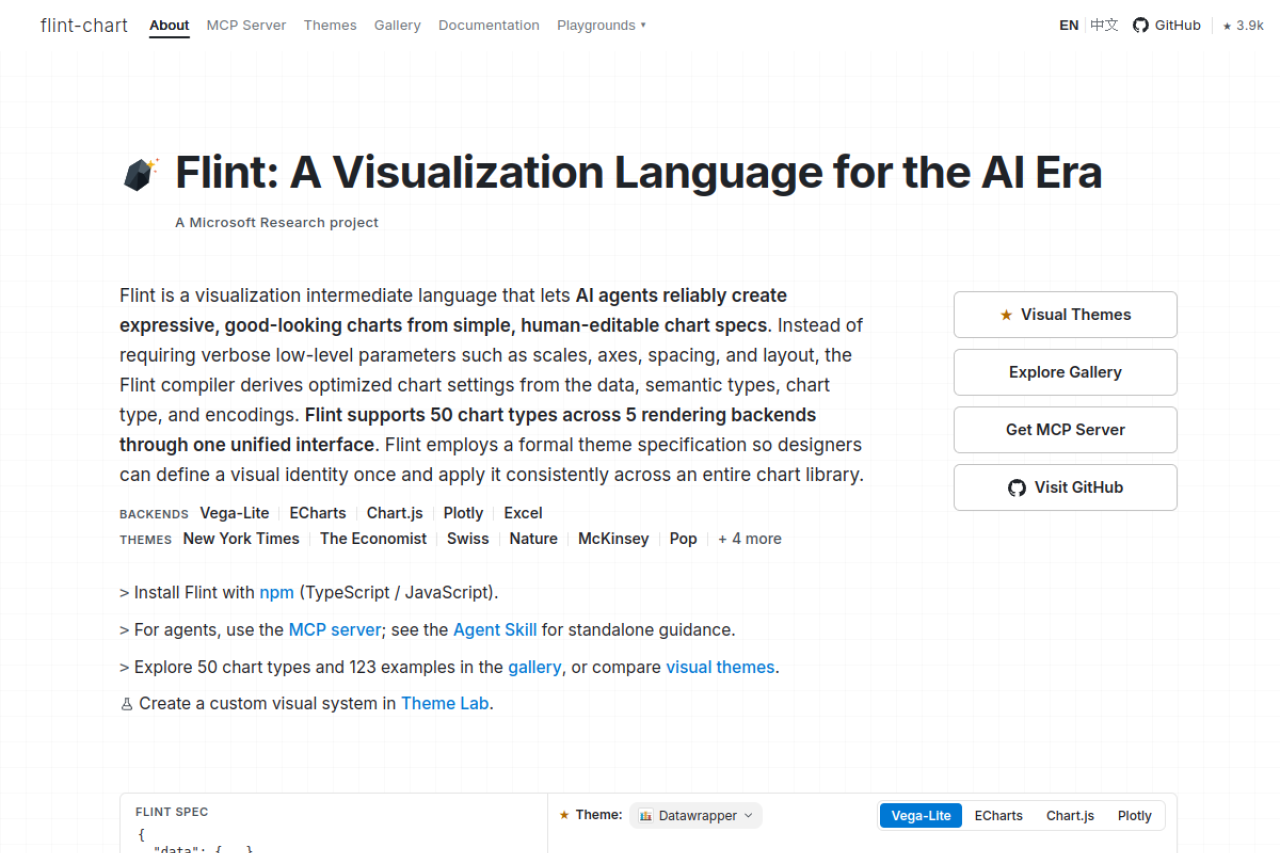Viewport: 1280px width, 853px height.
Task: Show the + 4 more themes
Action: coord(750,539)
